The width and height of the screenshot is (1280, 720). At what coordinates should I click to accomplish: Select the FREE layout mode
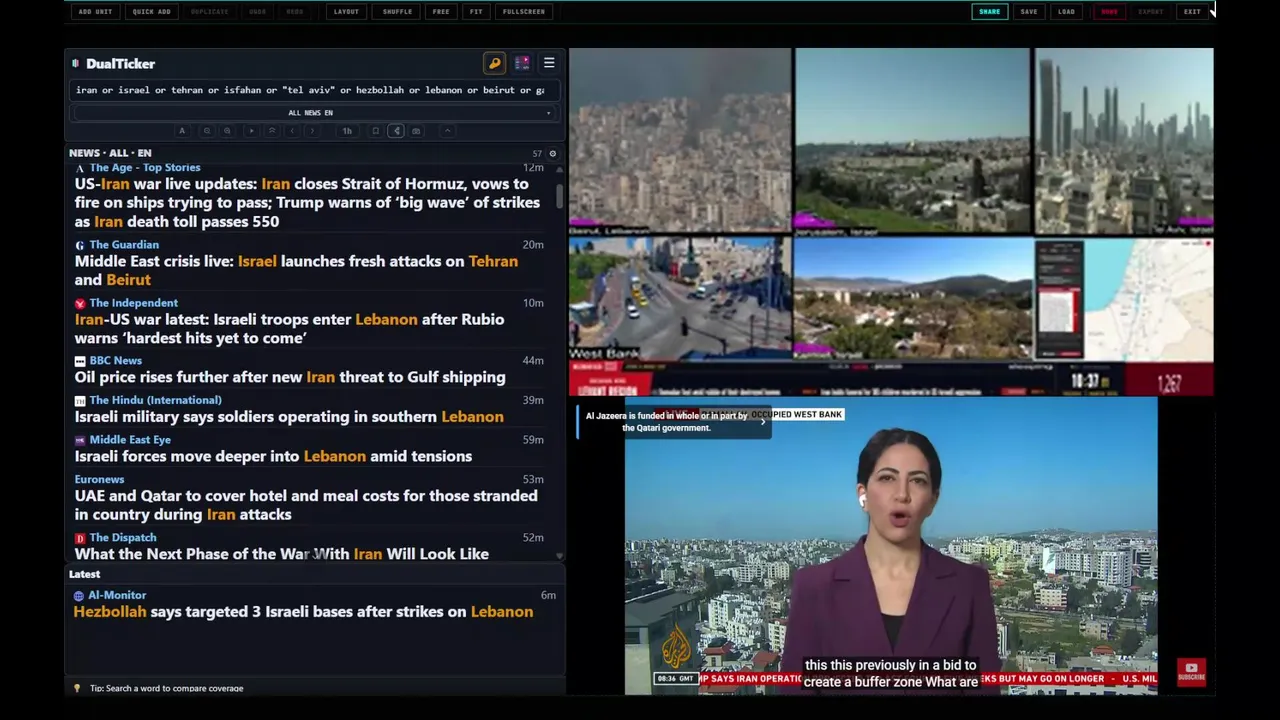441,12
